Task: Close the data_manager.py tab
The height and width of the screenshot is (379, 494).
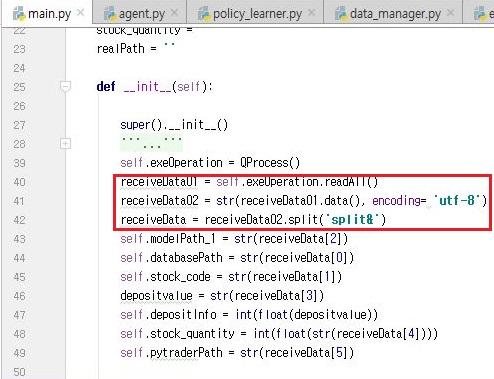Action: (450, 13)
